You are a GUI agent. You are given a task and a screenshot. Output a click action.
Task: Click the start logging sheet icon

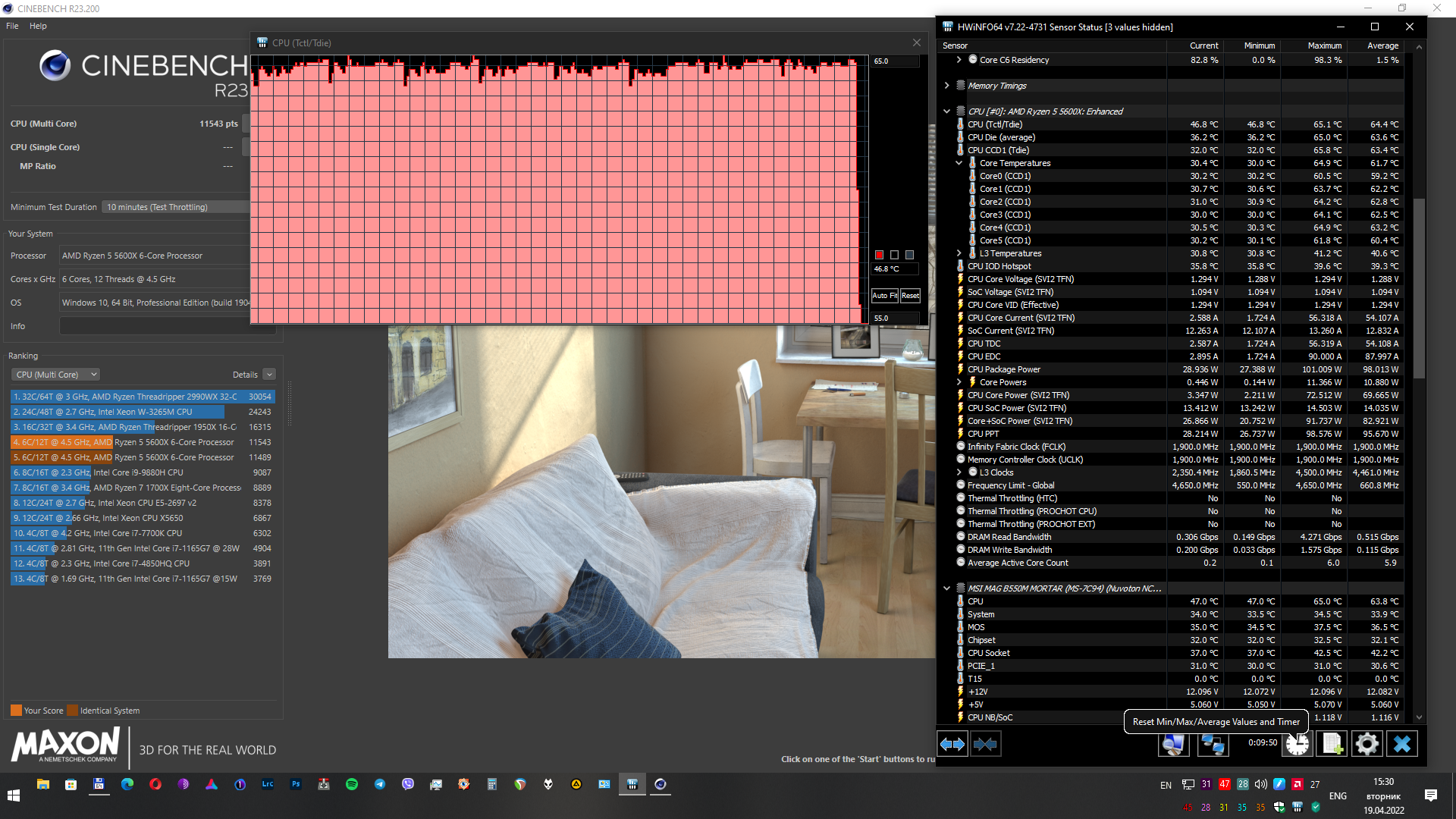1332,744
